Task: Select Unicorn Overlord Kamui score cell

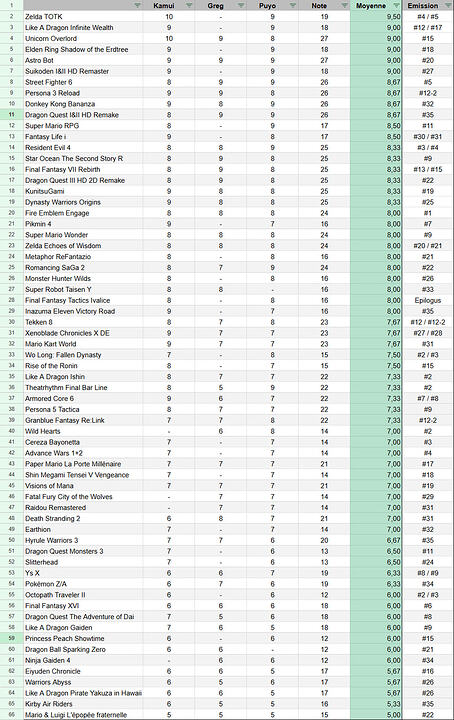Action: point(169,39)
